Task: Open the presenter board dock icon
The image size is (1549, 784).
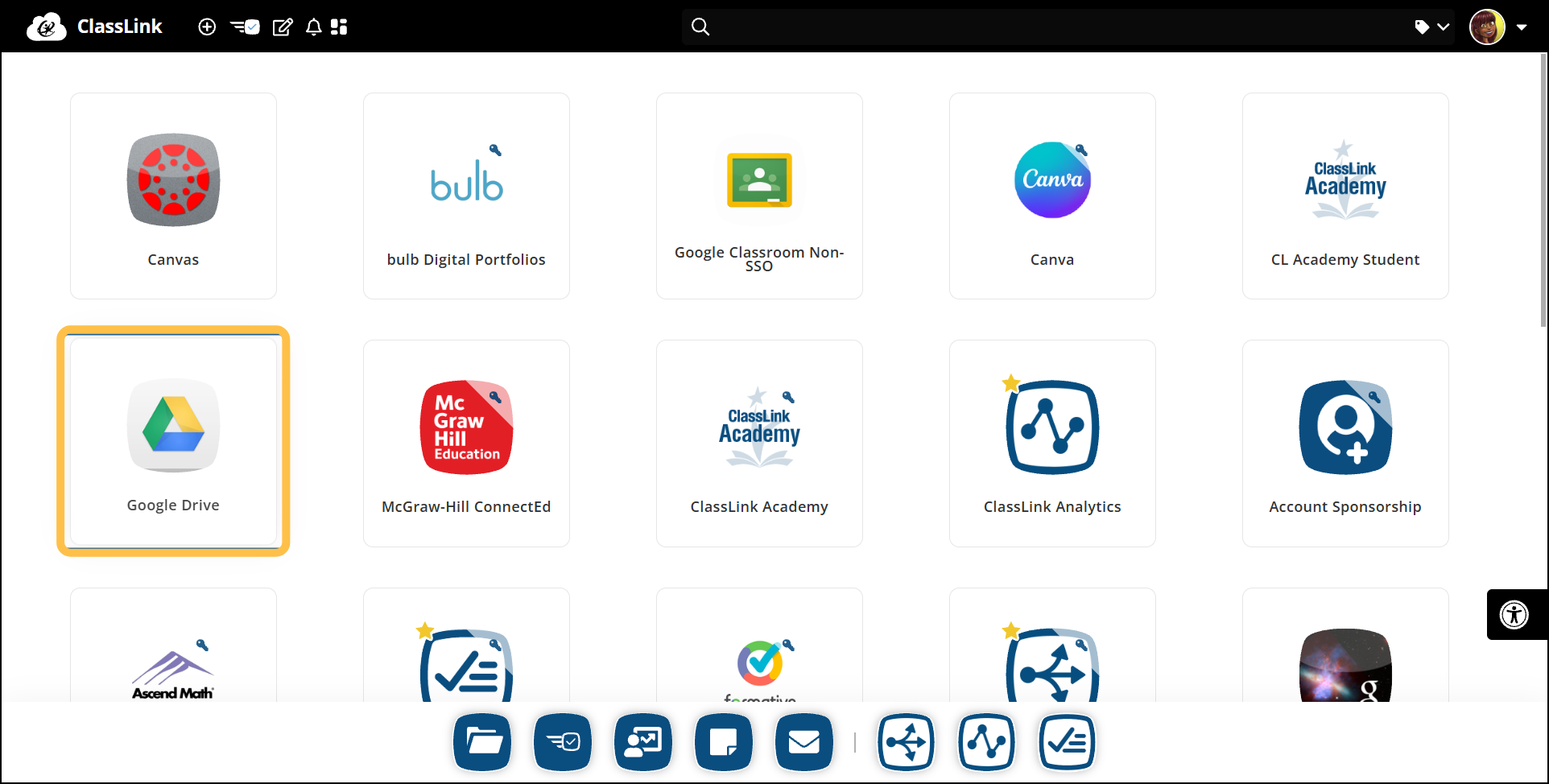Action: (643, 741)
